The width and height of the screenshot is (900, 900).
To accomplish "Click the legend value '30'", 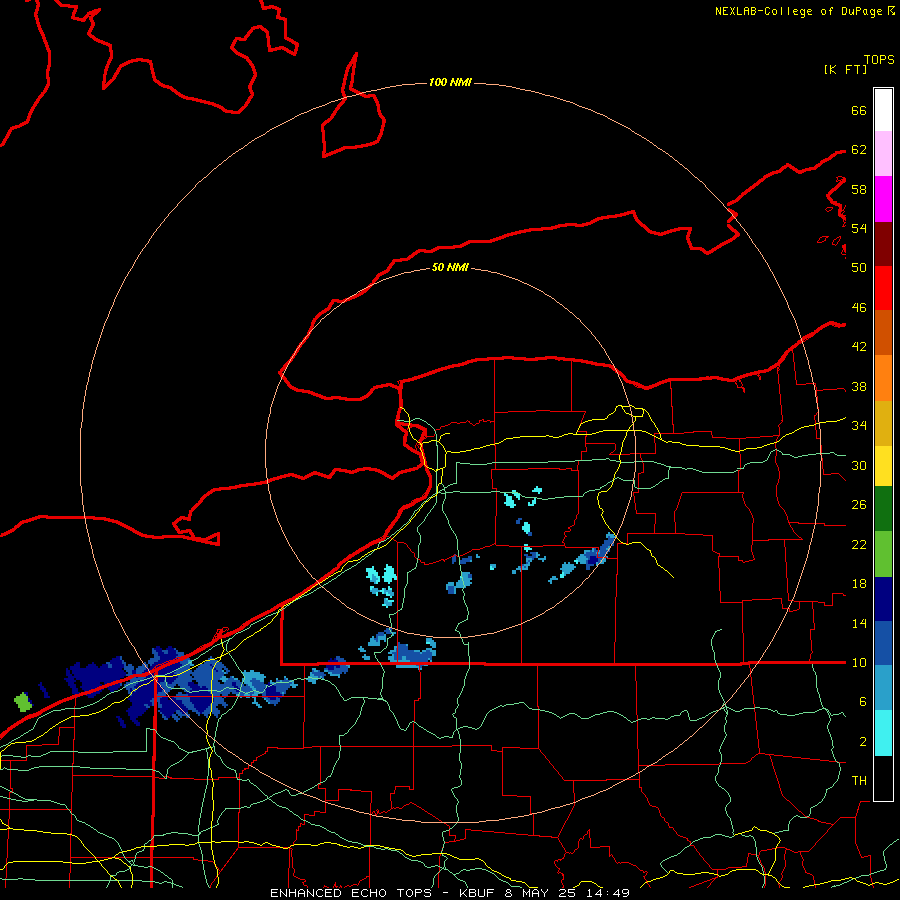I will tap(859, 465).
